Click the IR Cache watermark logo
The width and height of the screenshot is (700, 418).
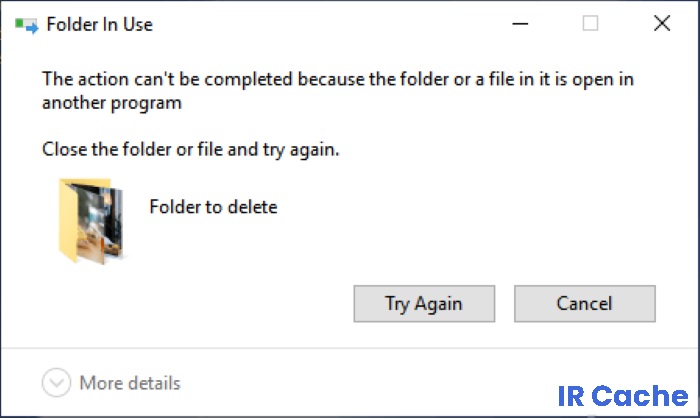[623, 396]
